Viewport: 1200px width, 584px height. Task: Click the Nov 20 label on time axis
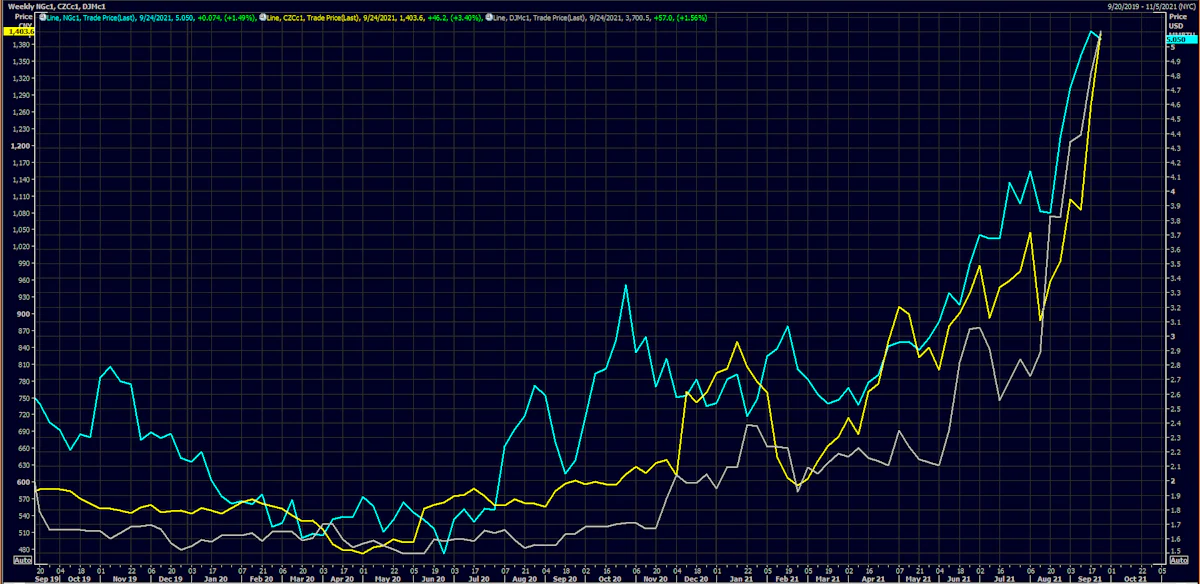point(655,578)
